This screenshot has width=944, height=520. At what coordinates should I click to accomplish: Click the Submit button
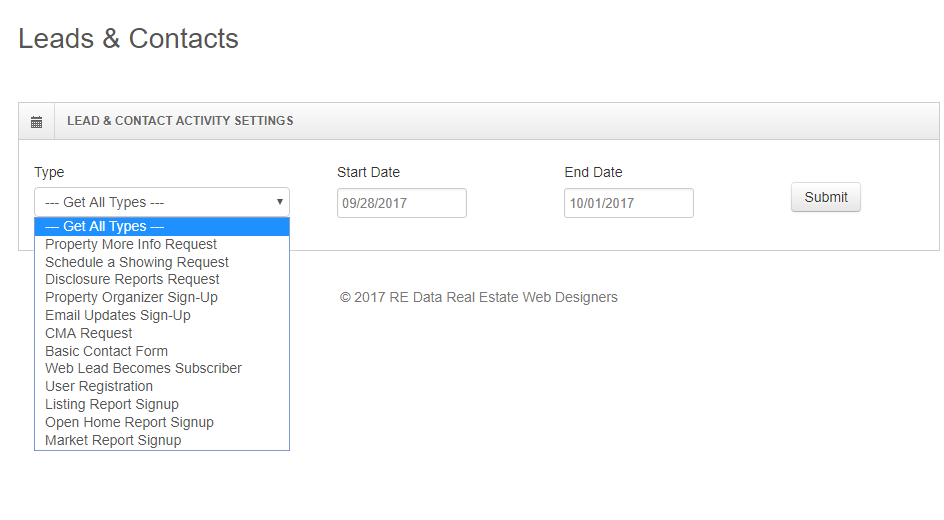point(826,197)
